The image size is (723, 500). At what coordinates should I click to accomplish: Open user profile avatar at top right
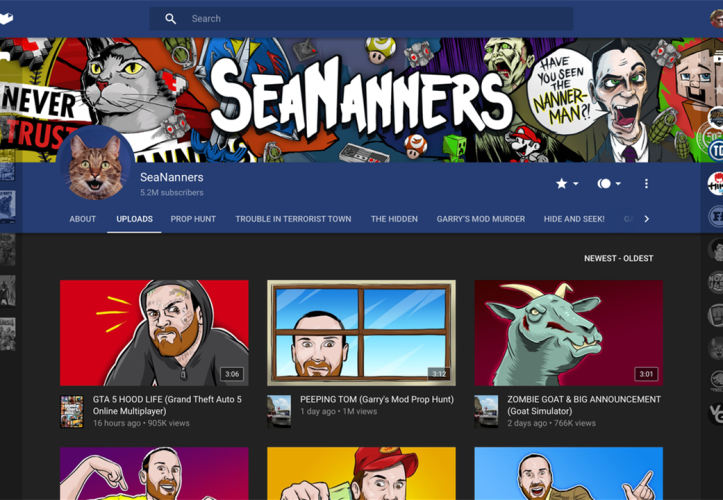pyautogui.click(x=717, y=19)
